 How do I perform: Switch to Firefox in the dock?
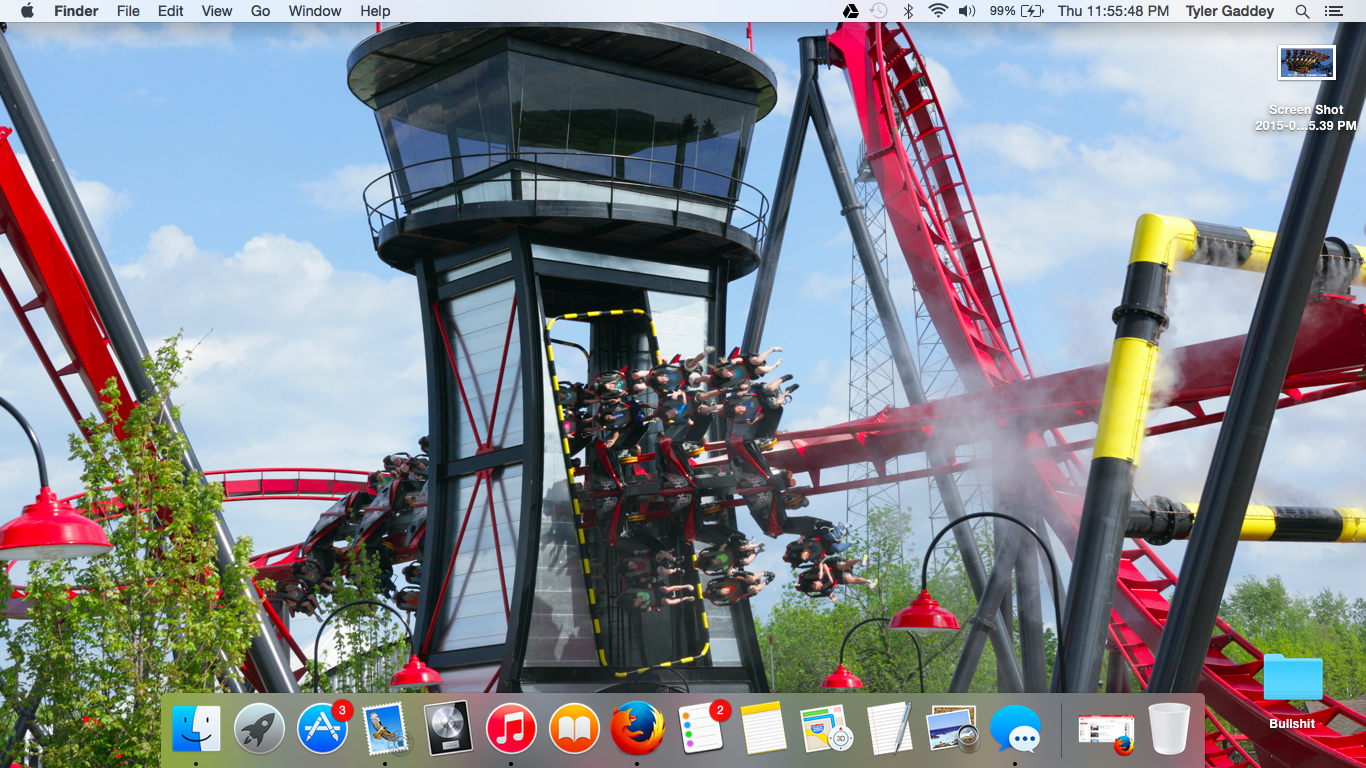point(637,728)
